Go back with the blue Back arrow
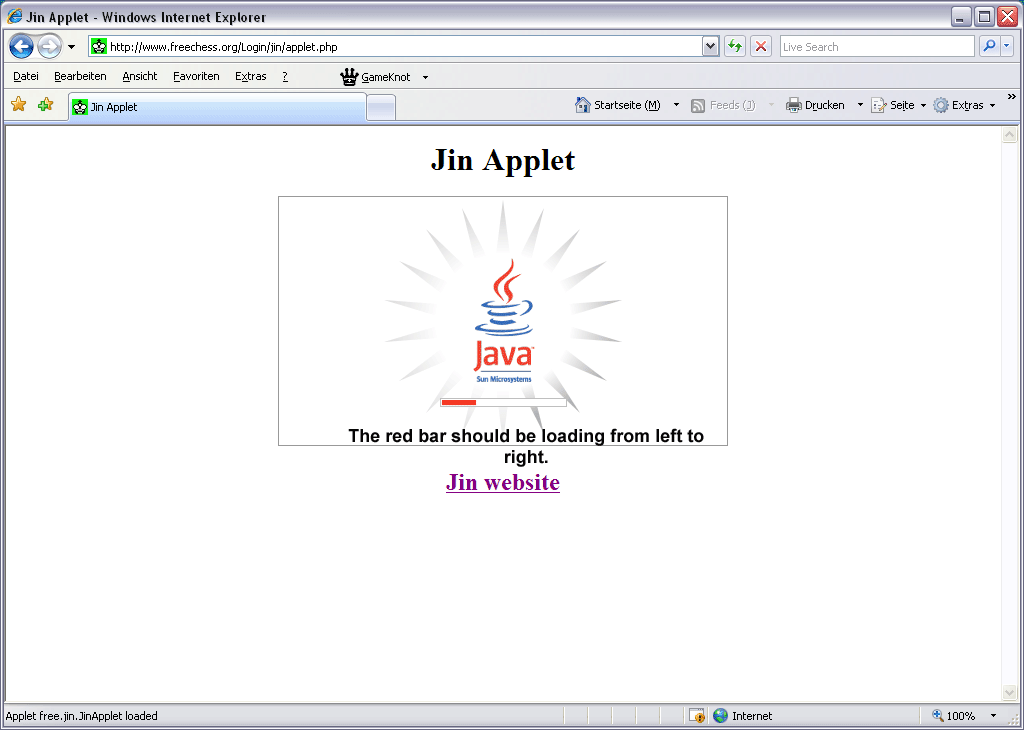This screenshot has height=730, width=1024. click(x=21, y=46)
